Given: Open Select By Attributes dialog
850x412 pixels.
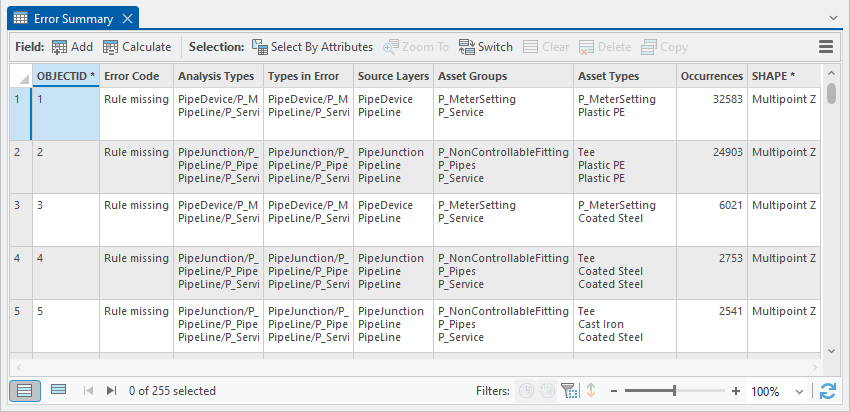Looking at the screenshot, I should pyautogui.click(x=260, y=47).
